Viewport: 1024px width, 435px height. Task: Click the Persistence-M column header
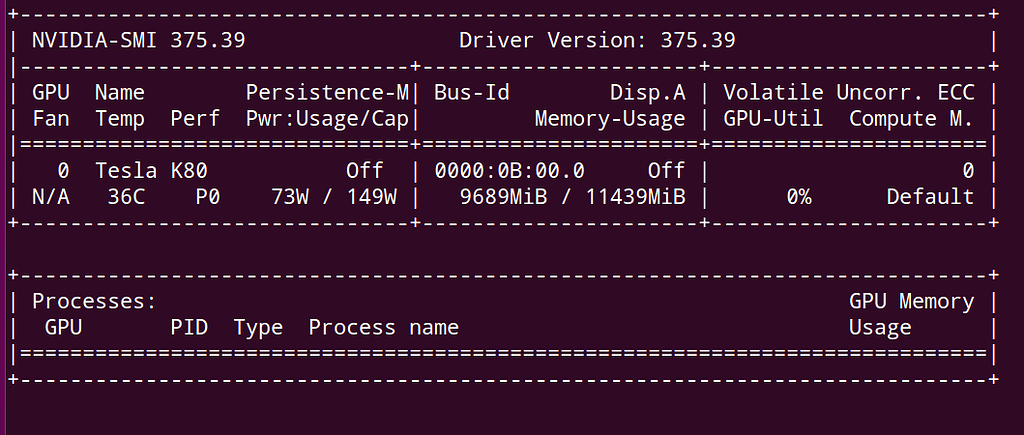coord(327,93)
